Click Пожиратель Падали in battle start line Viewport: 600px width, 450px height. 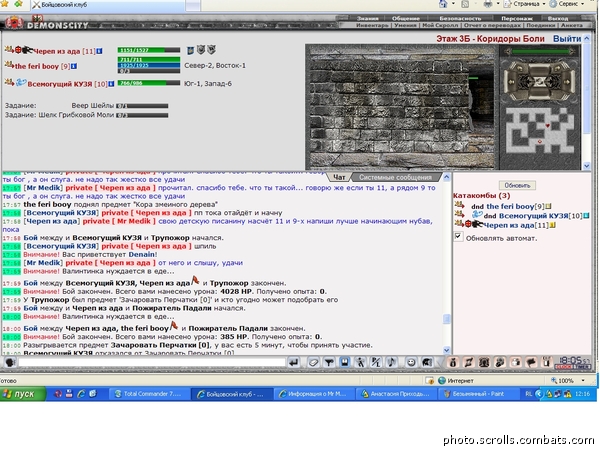coord(172,308)
